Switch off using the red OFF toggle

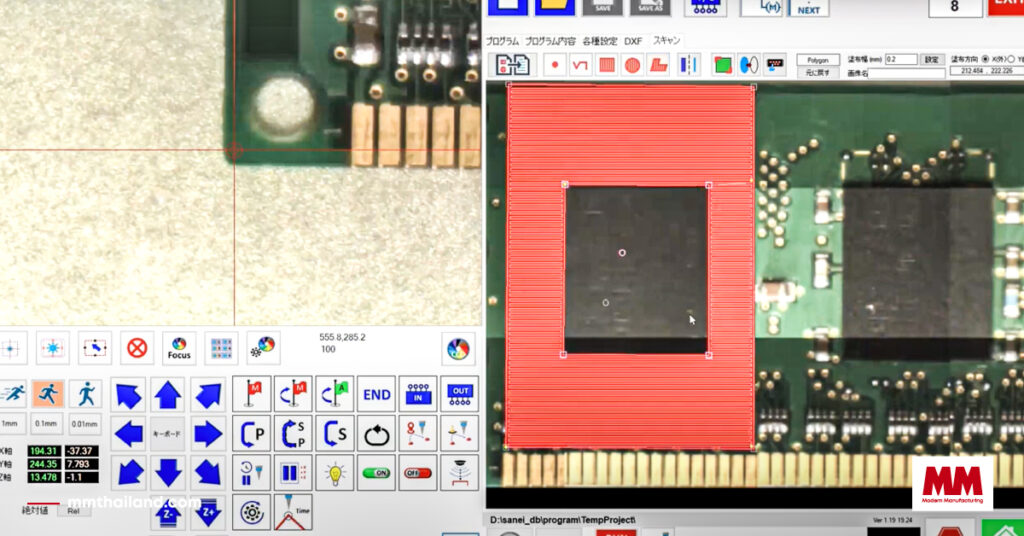point(417,472)
